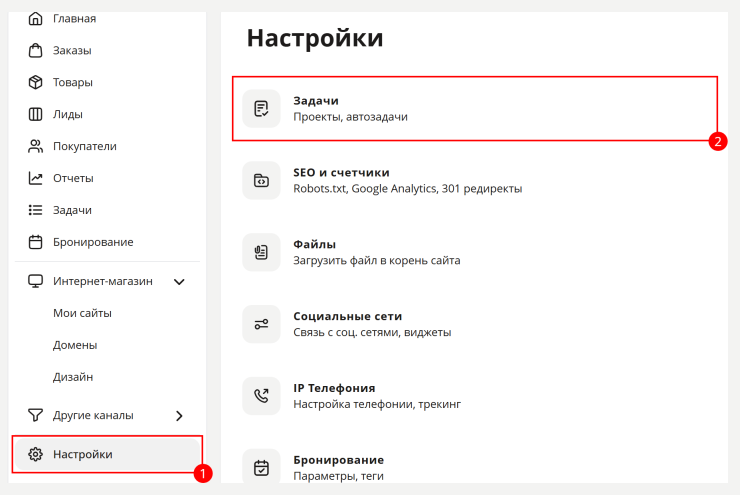This screenshot has width=740, height=495.
Task: Open Покупатели menu item
Action: click(85, 146)
